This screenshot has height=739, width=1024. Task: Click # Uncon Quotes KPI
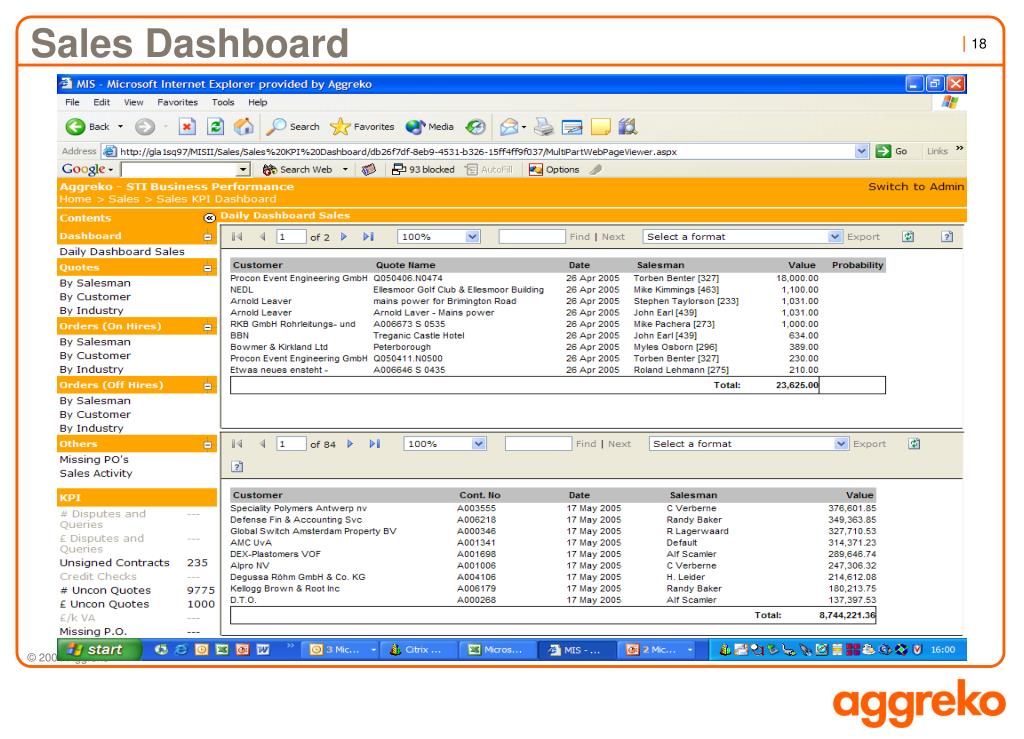click(x=105, y=590)
